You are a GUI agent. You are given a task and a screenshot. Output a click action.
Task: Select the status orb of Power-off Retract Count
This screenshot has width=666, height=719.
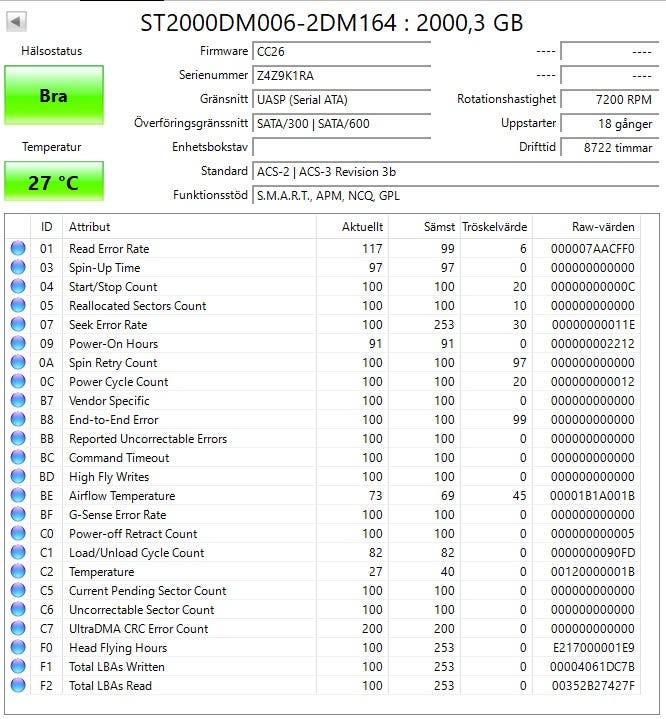point(18,533)
